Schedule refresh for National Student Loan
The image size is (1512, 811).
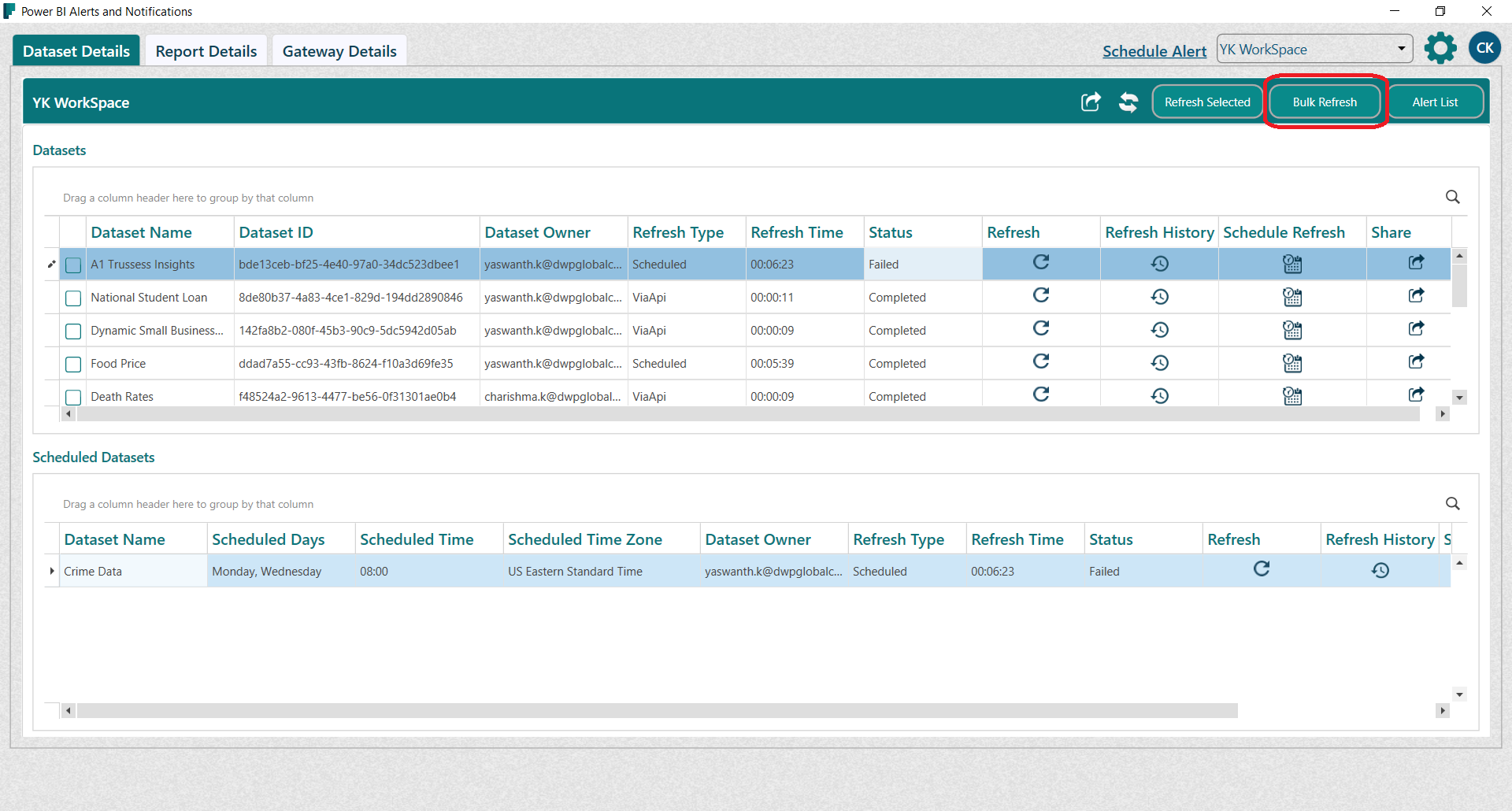click(x=1292, y=297)
